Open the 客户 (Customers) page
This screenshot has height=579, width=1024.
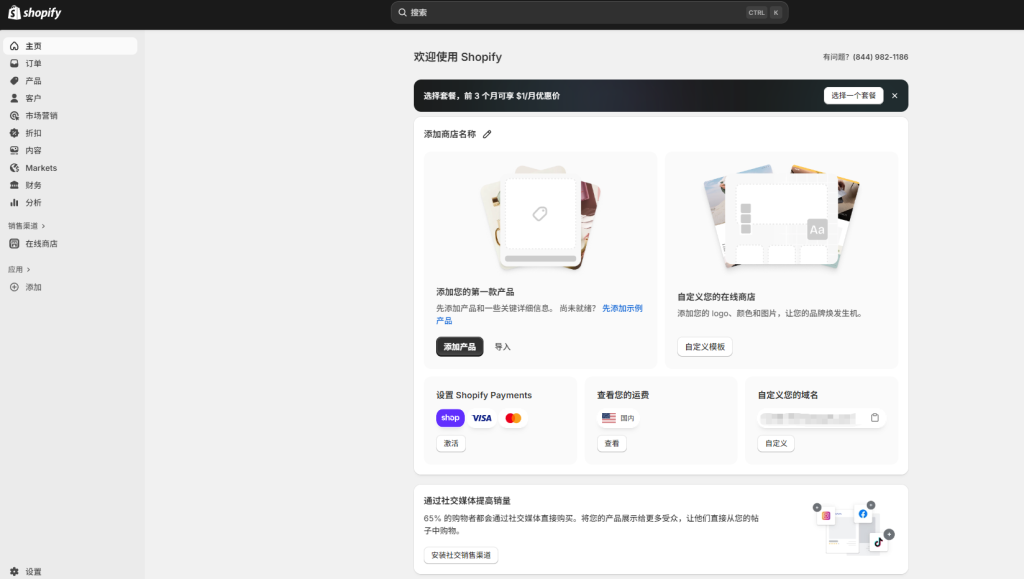click(33, 98)
